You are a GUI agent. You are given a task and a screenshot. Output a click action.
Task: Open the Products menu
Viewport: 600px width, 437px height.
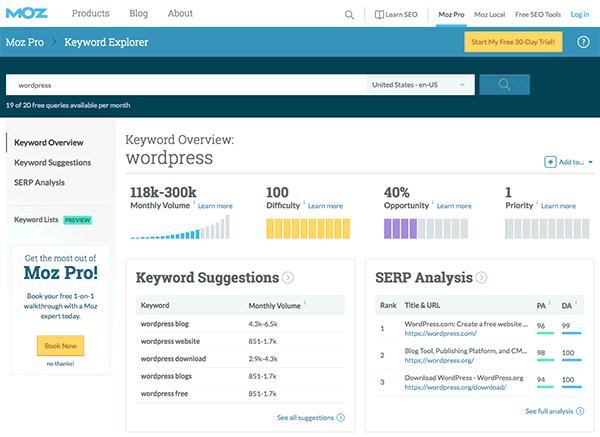pos(90,13)
